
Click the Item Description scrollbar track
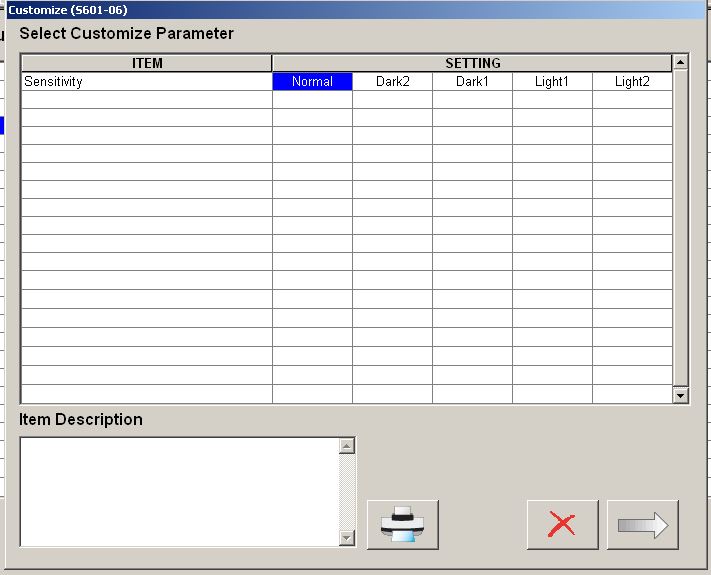(x=347, y=491)
